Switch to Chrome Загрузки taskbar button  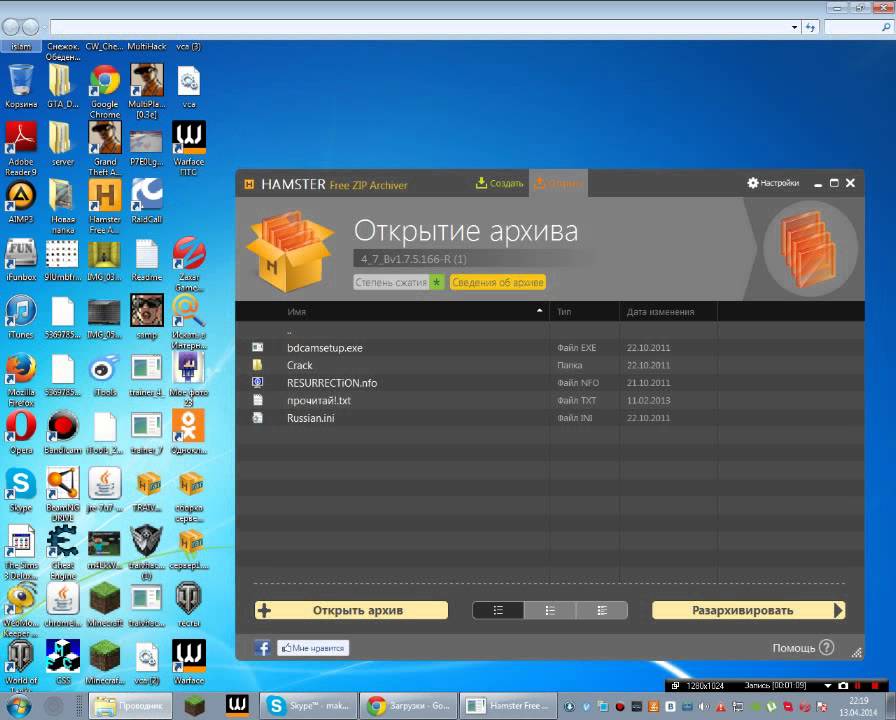point(409,706)
